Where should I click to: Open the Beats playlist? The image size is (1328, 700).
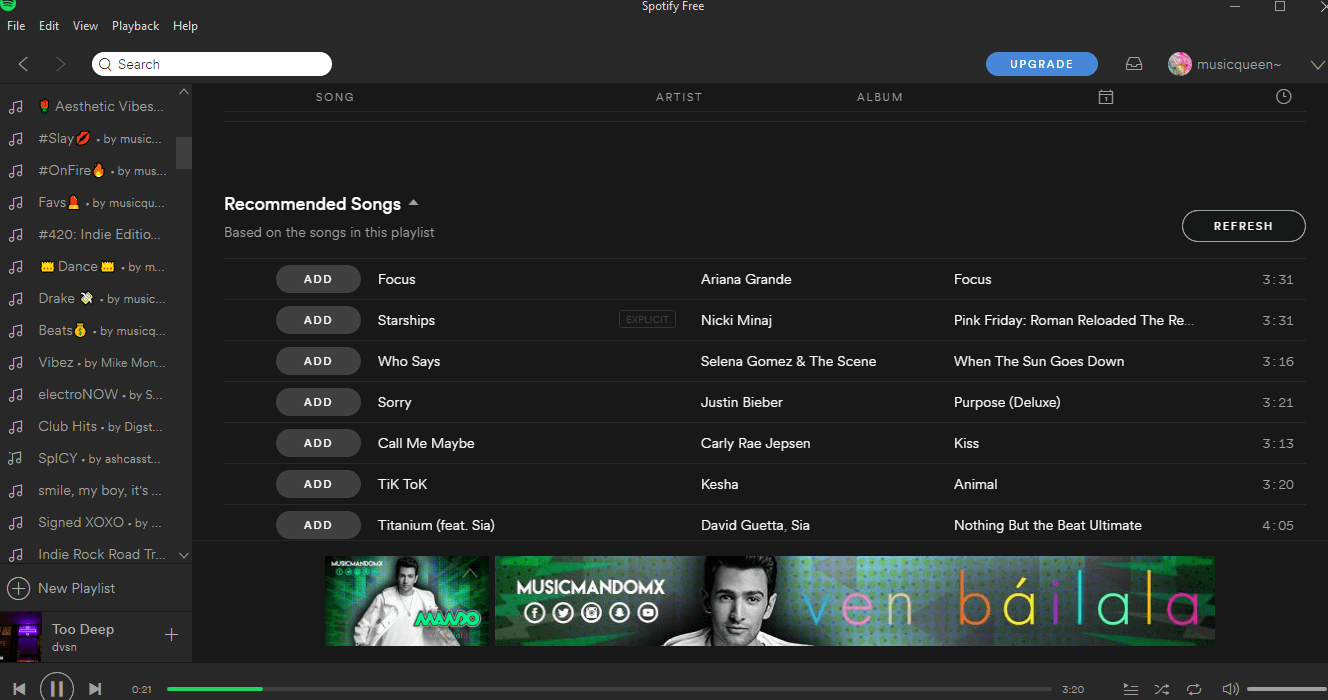[x=101, y=331]
